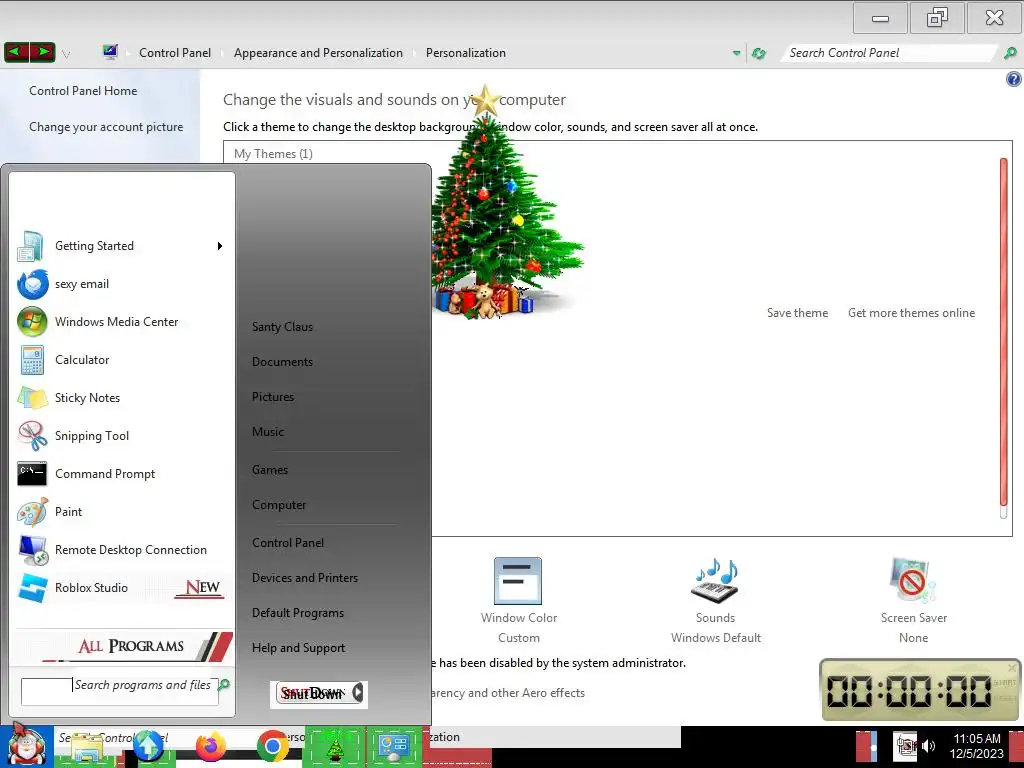Click Appearance and Personalization breadcrumb

(318, 53)
